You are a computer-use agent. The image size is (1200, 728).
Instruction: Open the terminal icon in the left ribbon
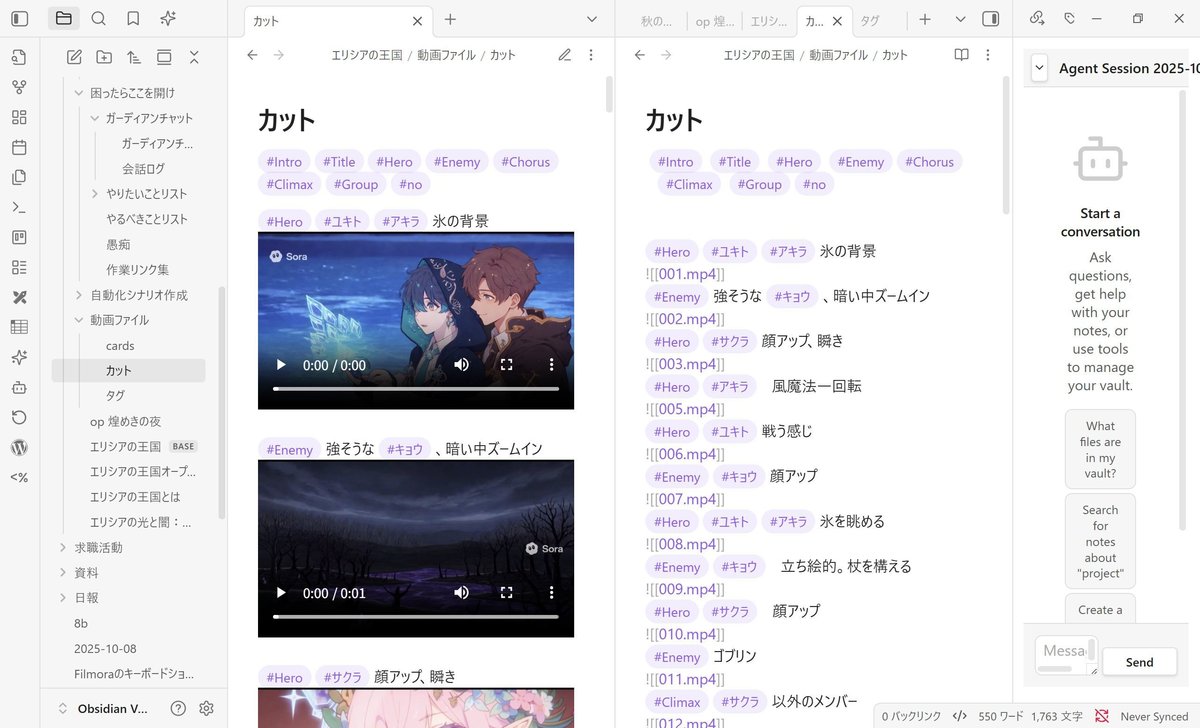(x=20, y=207)
